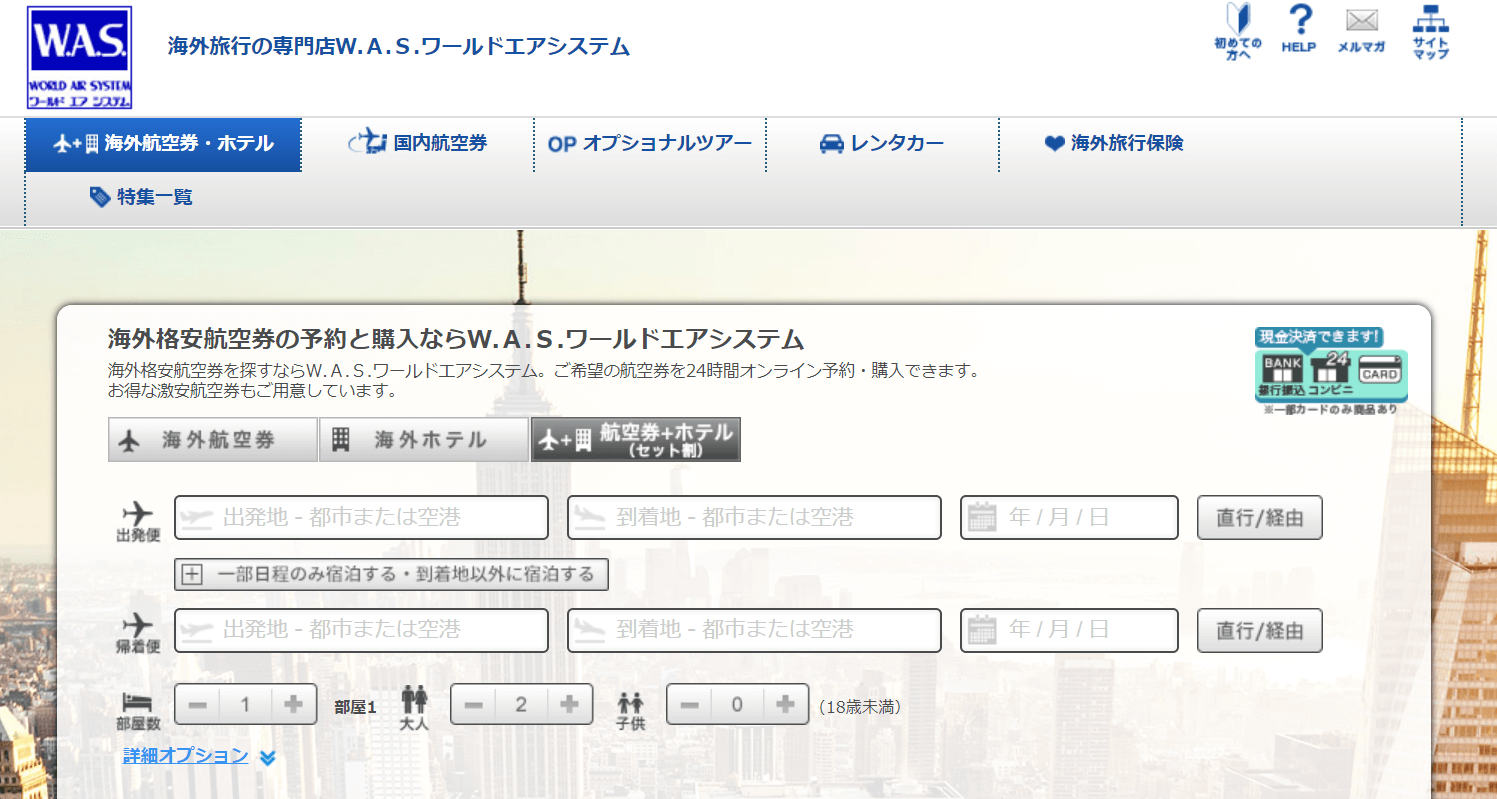Open the HELP question mark icon
This screenshot has width=1497, height=799.
(x=1299, y=29)
